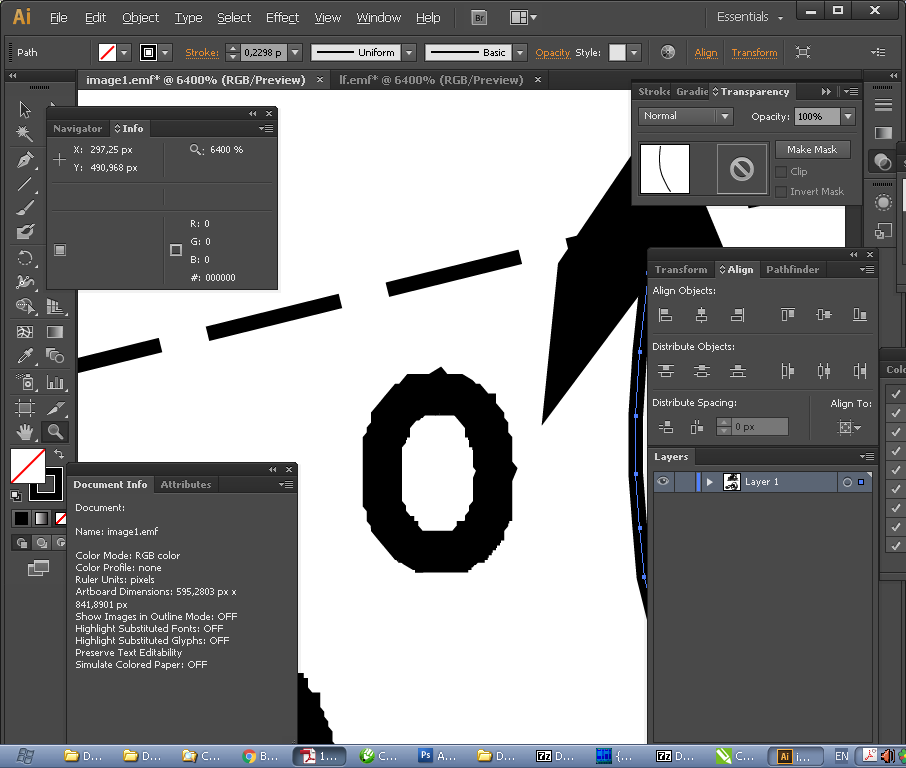Screen dimensions: 906x768
Task: Select the Warp tool
Action: (24, 282)
